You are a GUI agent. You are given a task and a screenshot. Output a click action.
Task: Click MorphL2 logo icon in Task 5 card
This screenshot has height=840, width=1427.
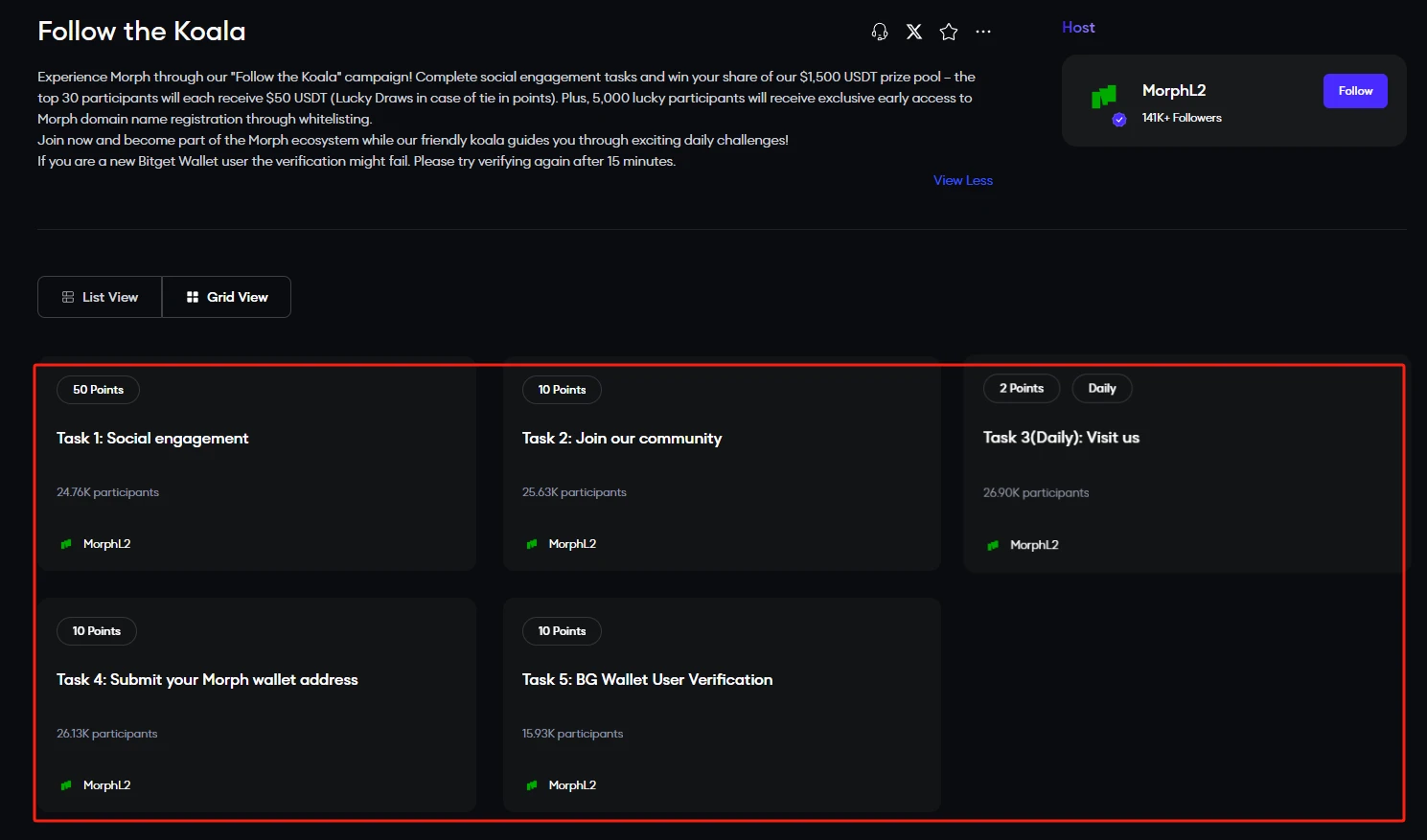click(x=532, y=785)
